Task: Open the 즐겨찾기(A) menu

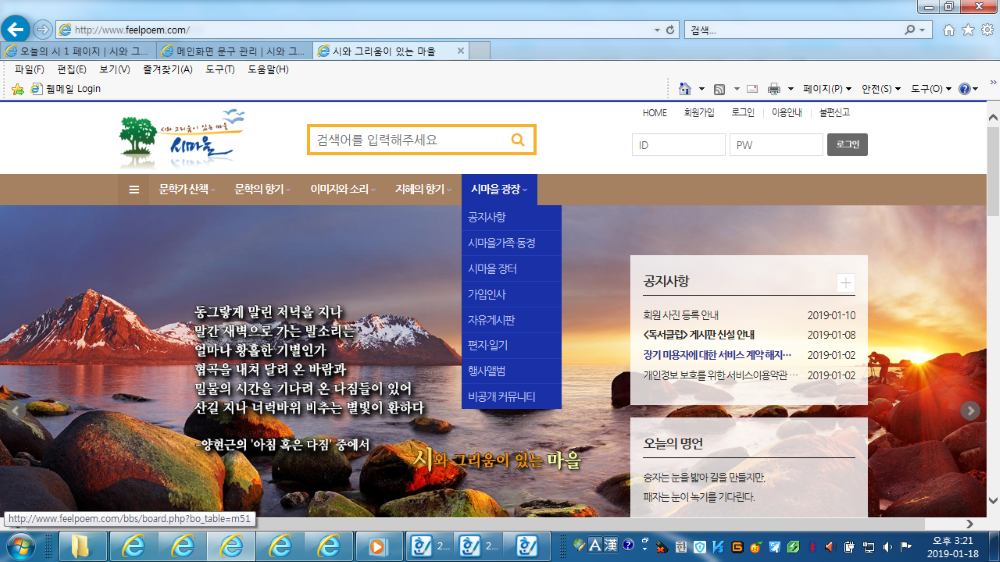Action: [168, 69]
